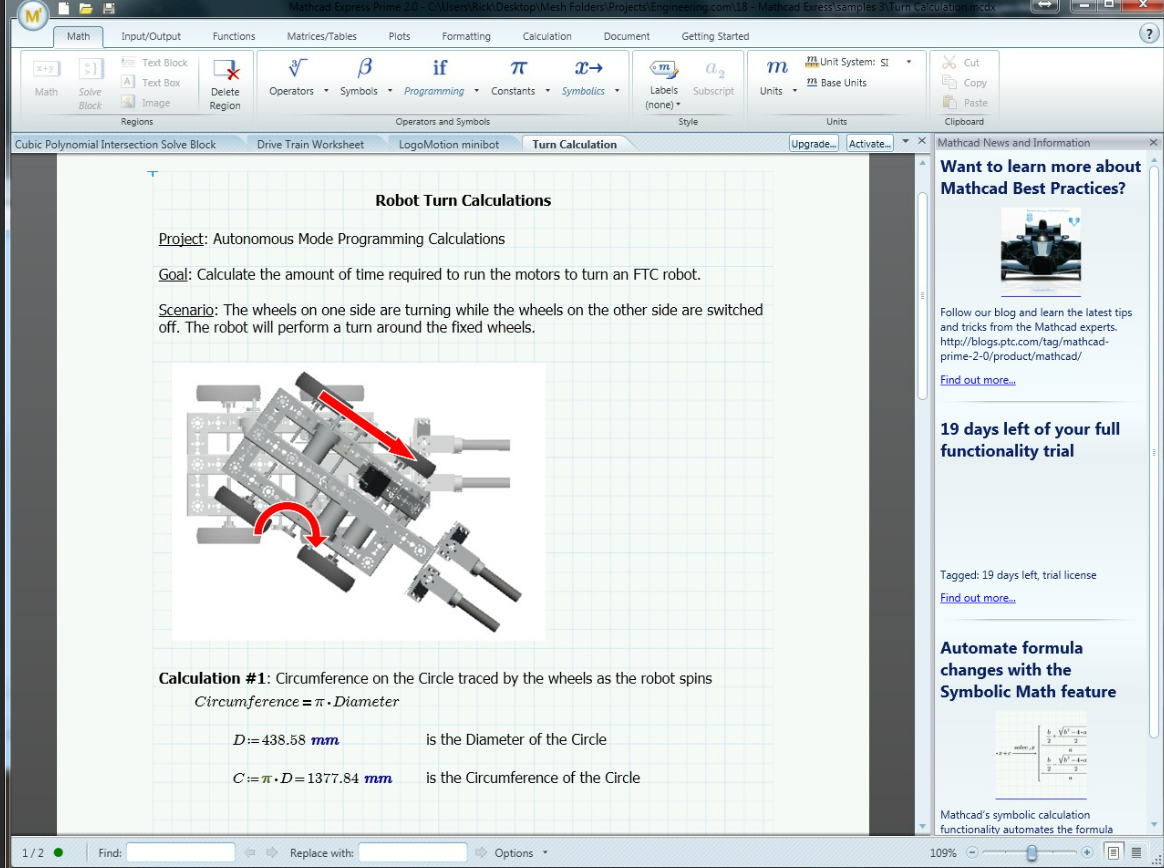Switch to the Input/Output ribbon tab
The image size is (1164, 868).
coord(151,36)
